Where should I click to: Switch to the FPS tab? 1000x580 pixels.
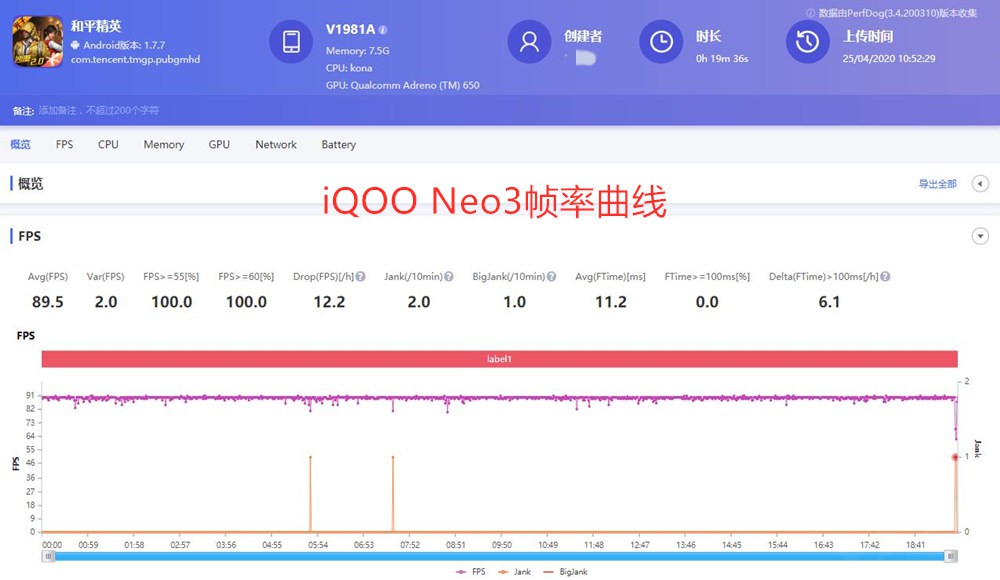click(x=64, y=144)
